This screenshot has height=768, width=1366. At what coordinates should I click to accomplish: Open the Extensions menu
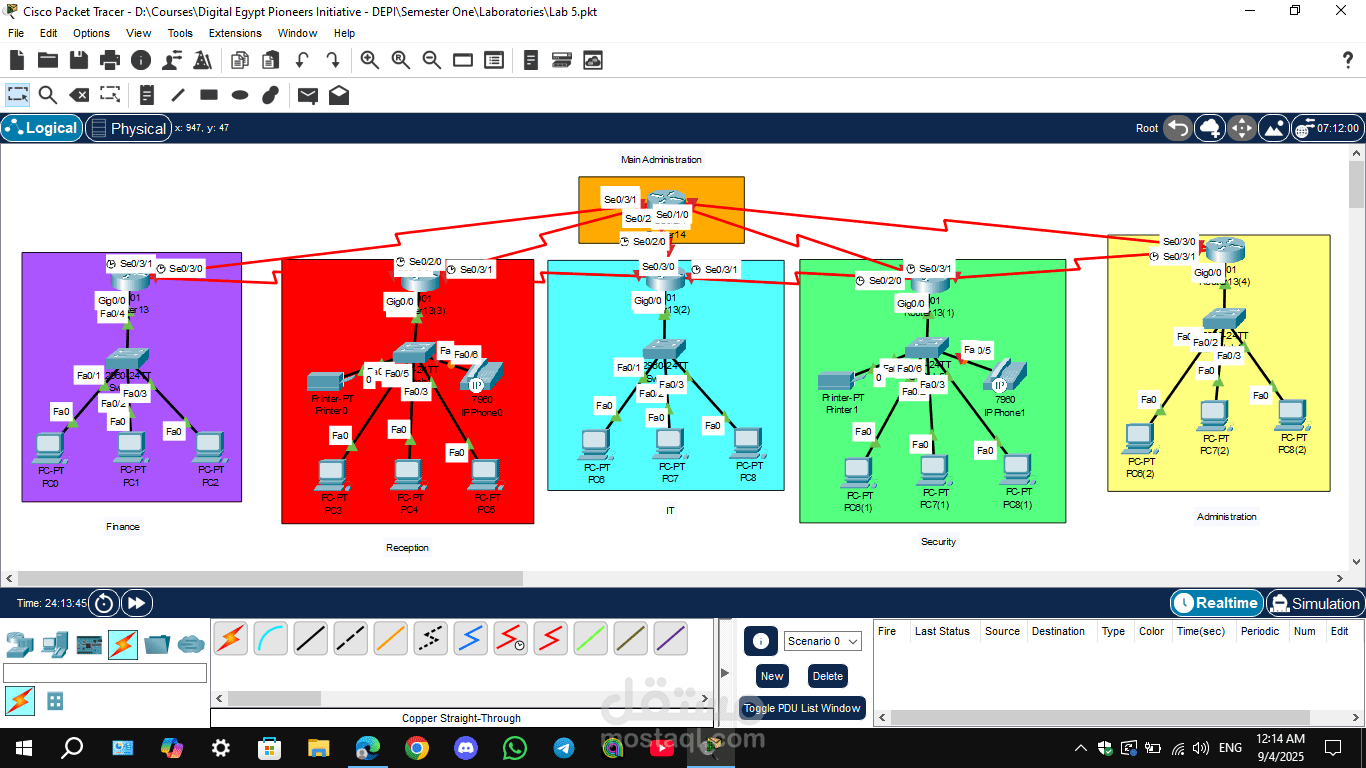pos(234,33)
